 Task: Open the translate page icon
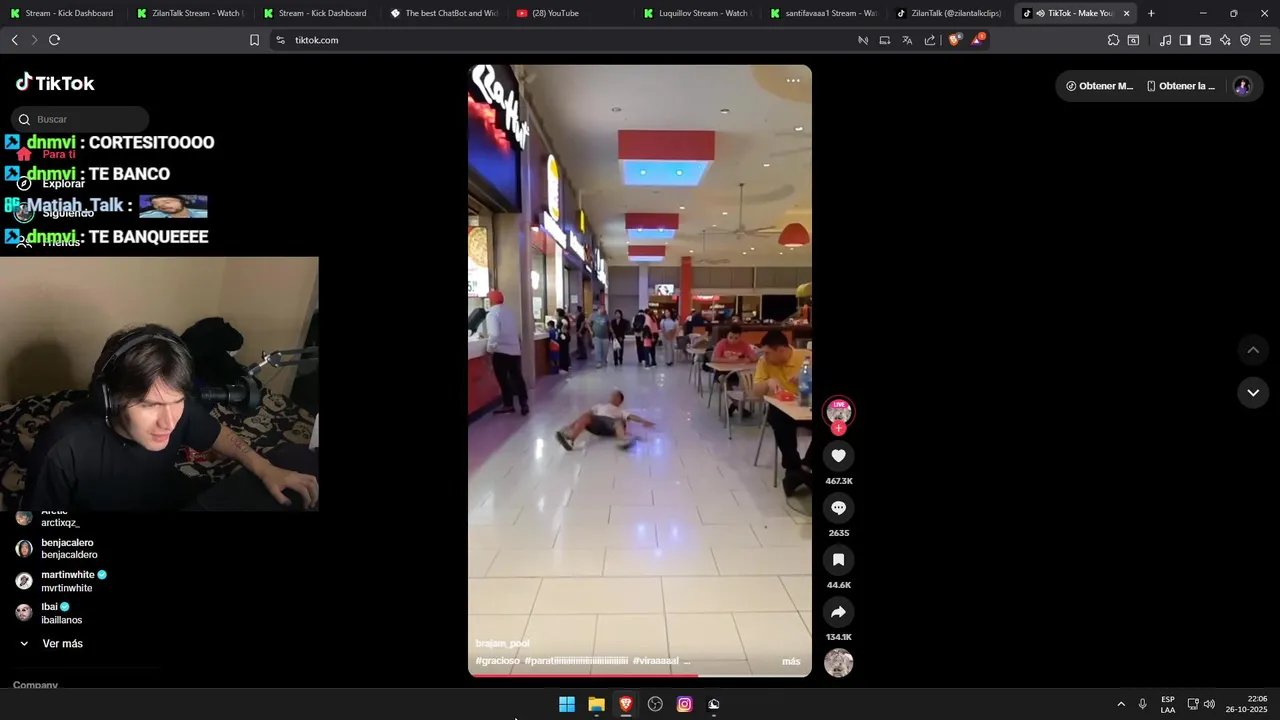(907, 40)
